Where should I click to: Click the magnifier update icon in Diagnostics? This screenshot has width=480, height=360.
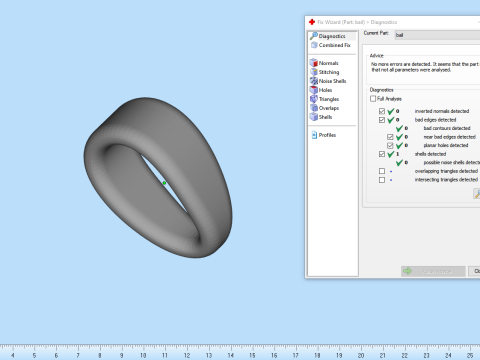tap(477, 194)
